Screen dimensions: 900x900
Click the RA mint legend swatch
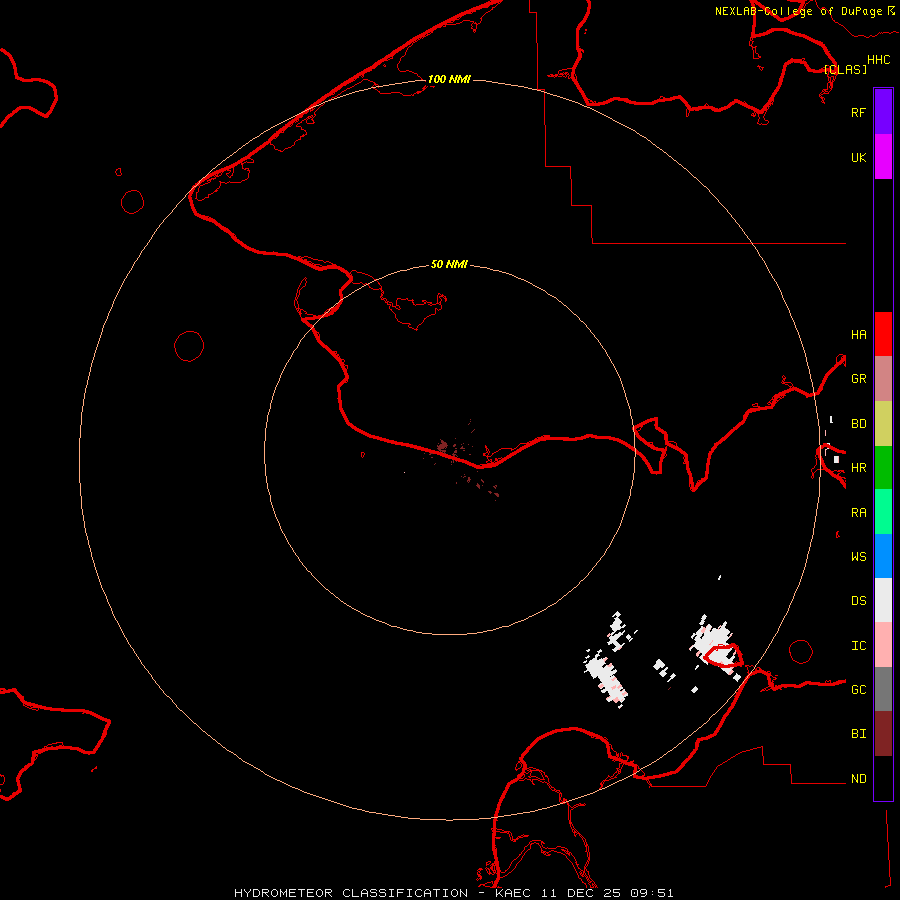click(883, 512)
